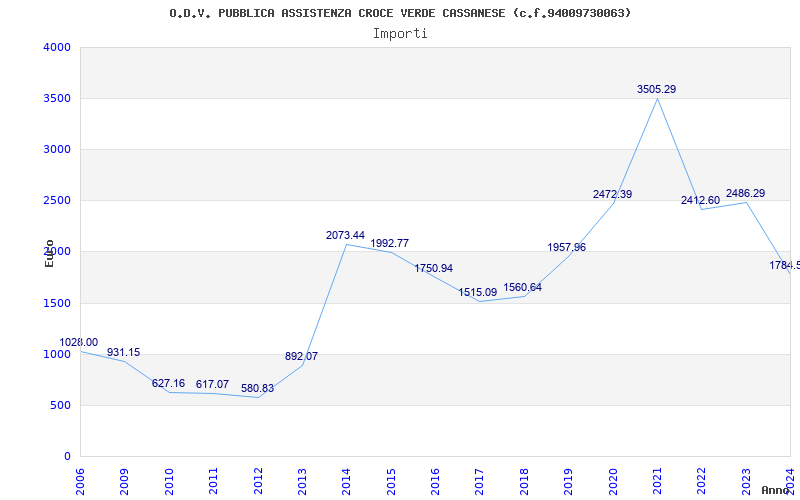The image size is (800, 500).
Task: Click the data label 1957.96
Action: (x=566, y=247)
